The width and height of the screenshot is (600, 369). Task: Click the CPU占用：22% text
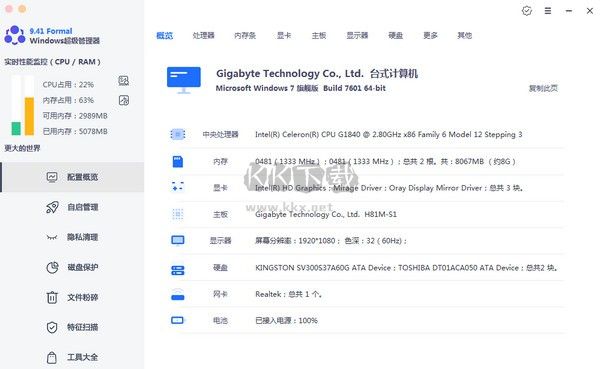tap(68, 85)
